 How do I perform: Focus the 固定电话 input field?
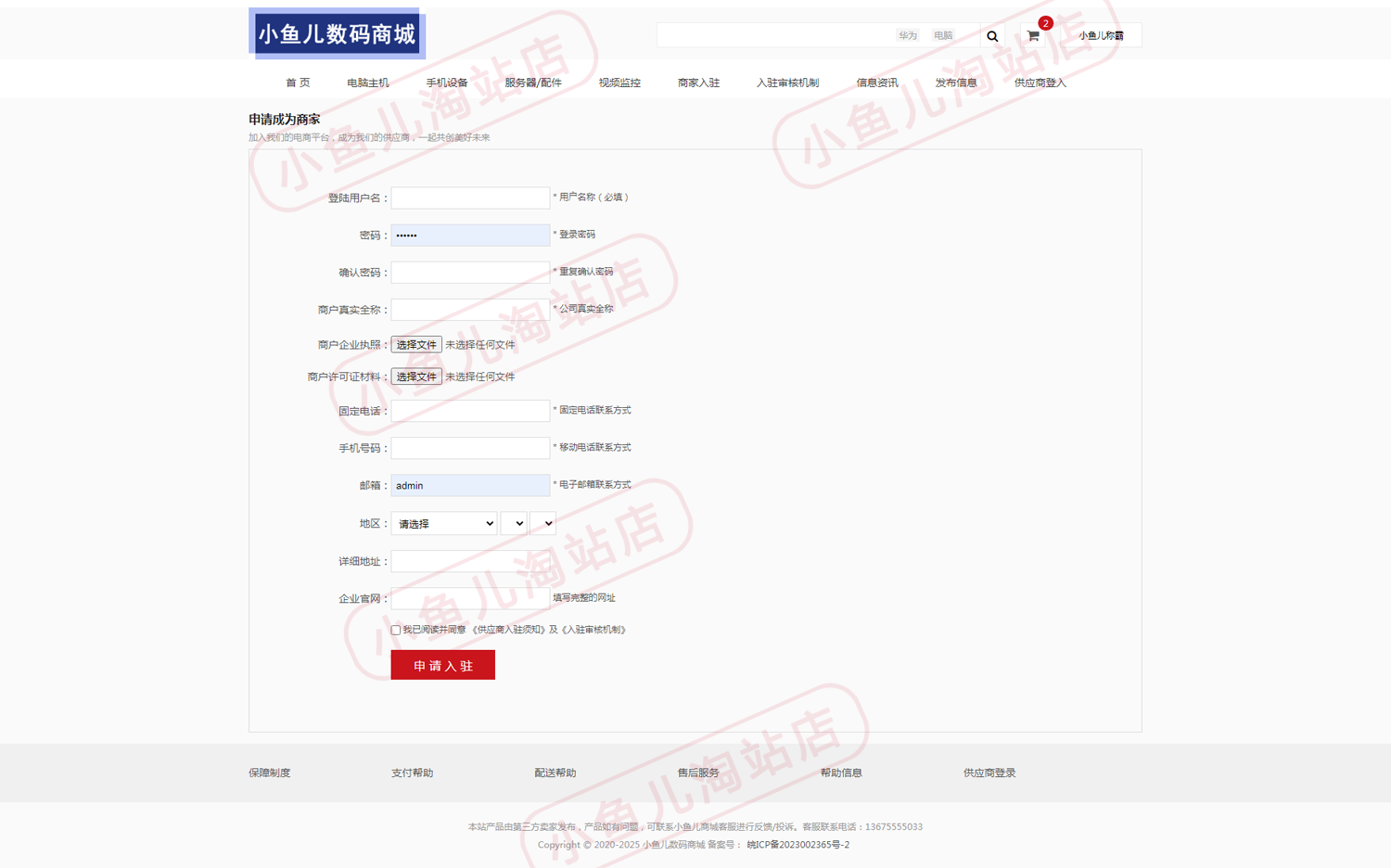470,411
